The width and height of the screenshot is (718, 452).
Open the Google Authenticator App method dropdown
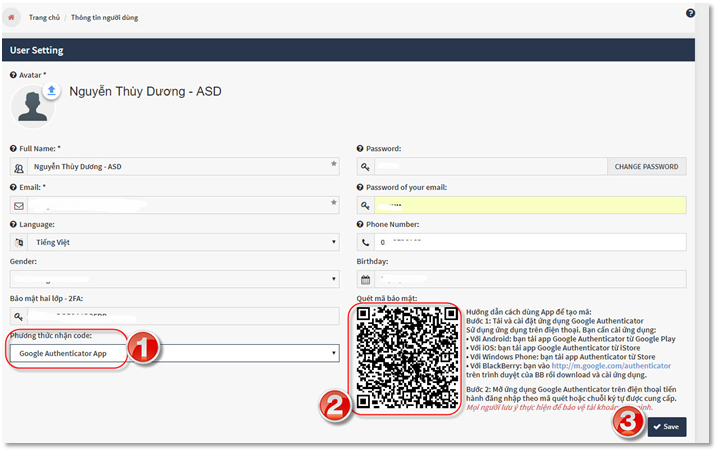pyautogui.click(x=180, y=353)
